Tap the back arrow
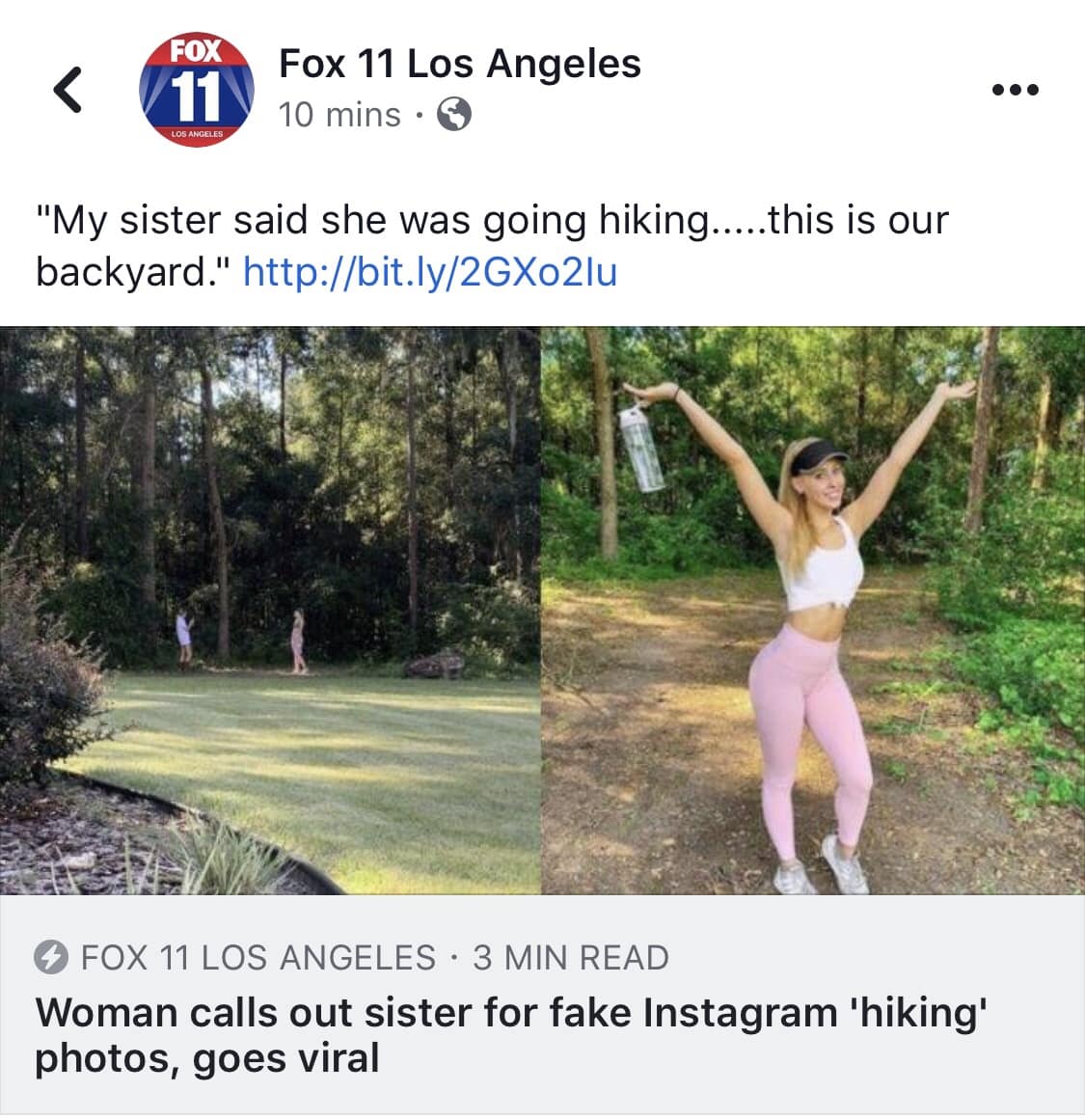 pos(67,90)
